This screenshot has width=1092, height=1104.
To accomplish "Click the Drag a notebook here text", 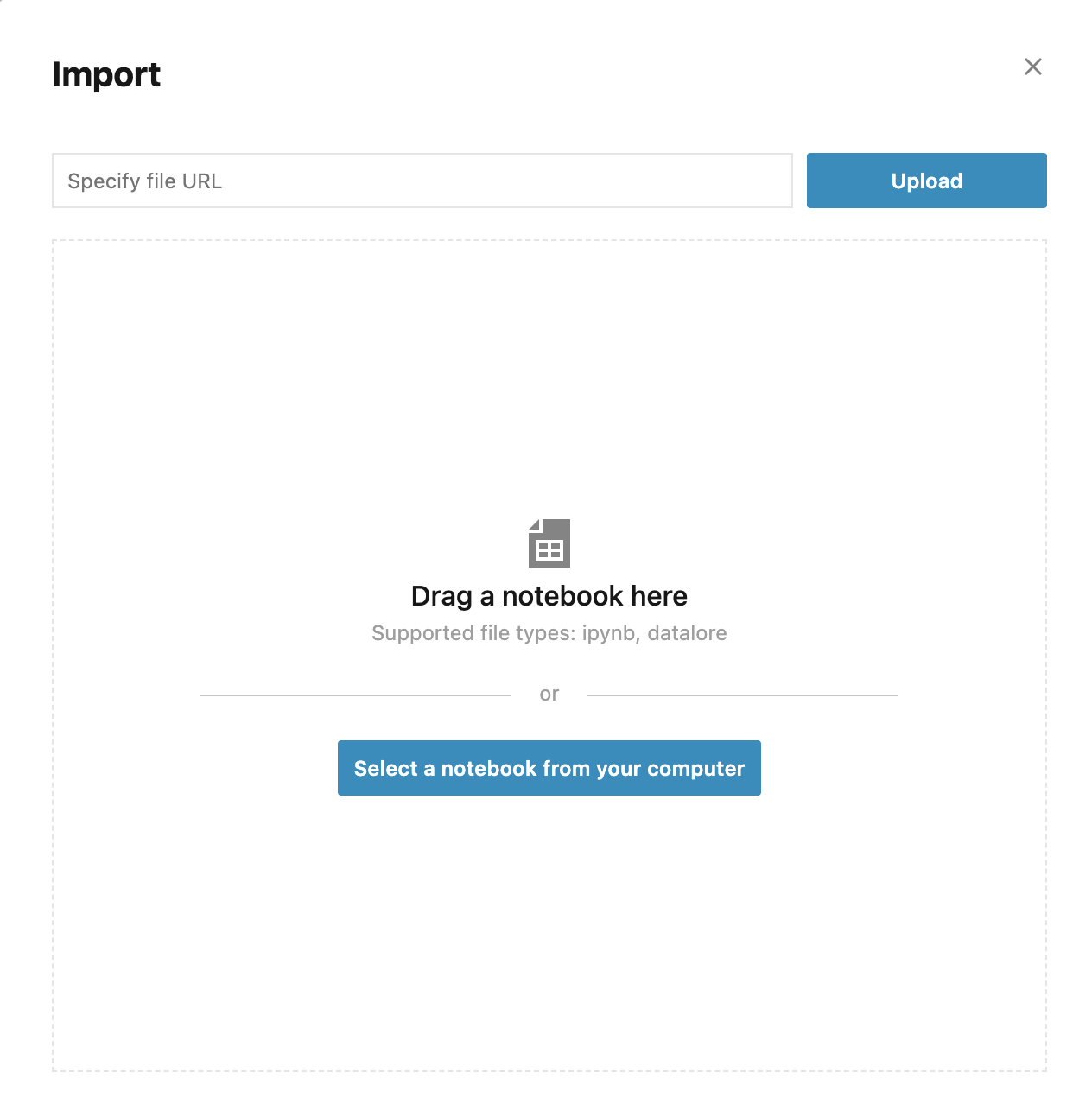I will point(549,595).
